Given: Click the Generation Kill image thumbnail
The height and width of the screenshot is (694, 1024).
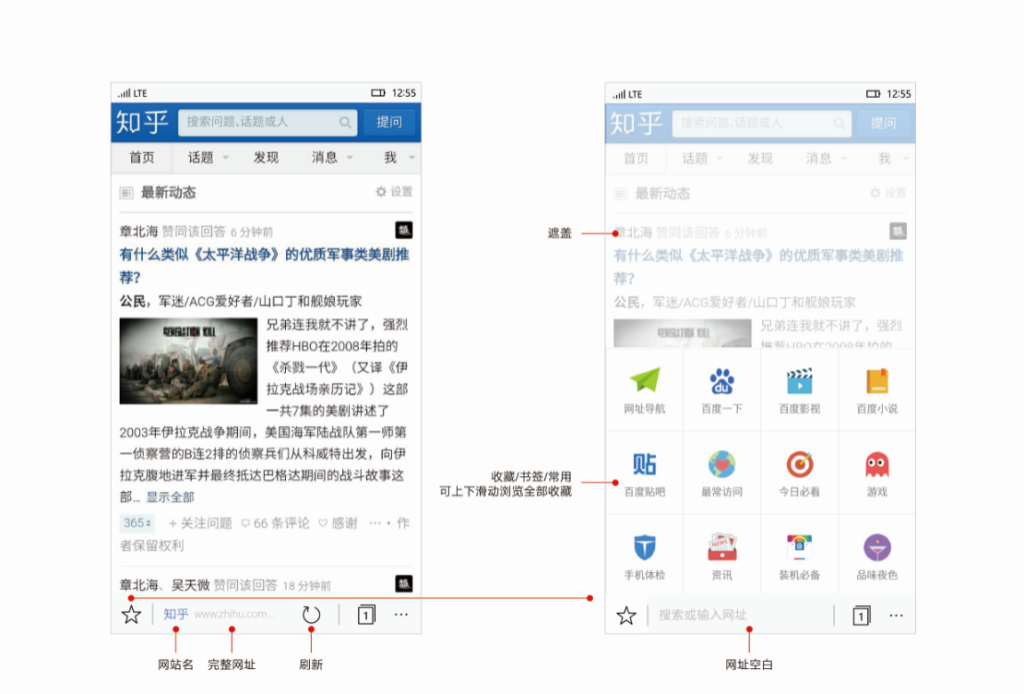Looking at the screenshot, I should (x=188, y=361).
